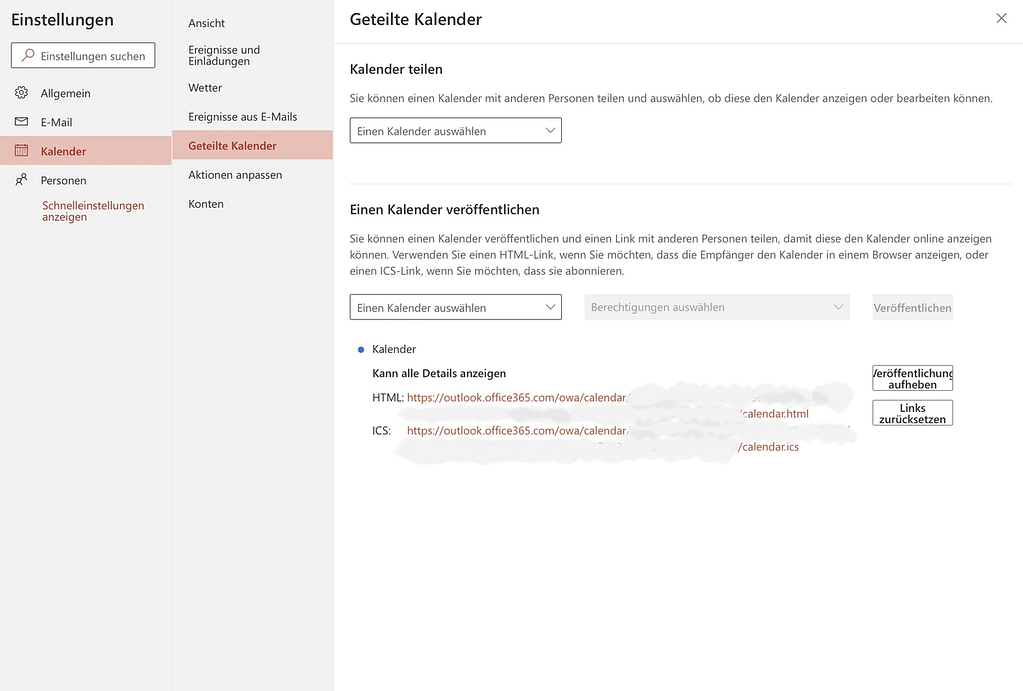Click the calendar.html link ending
Viewport: 1023px width, 691px height.
point(775,414)
